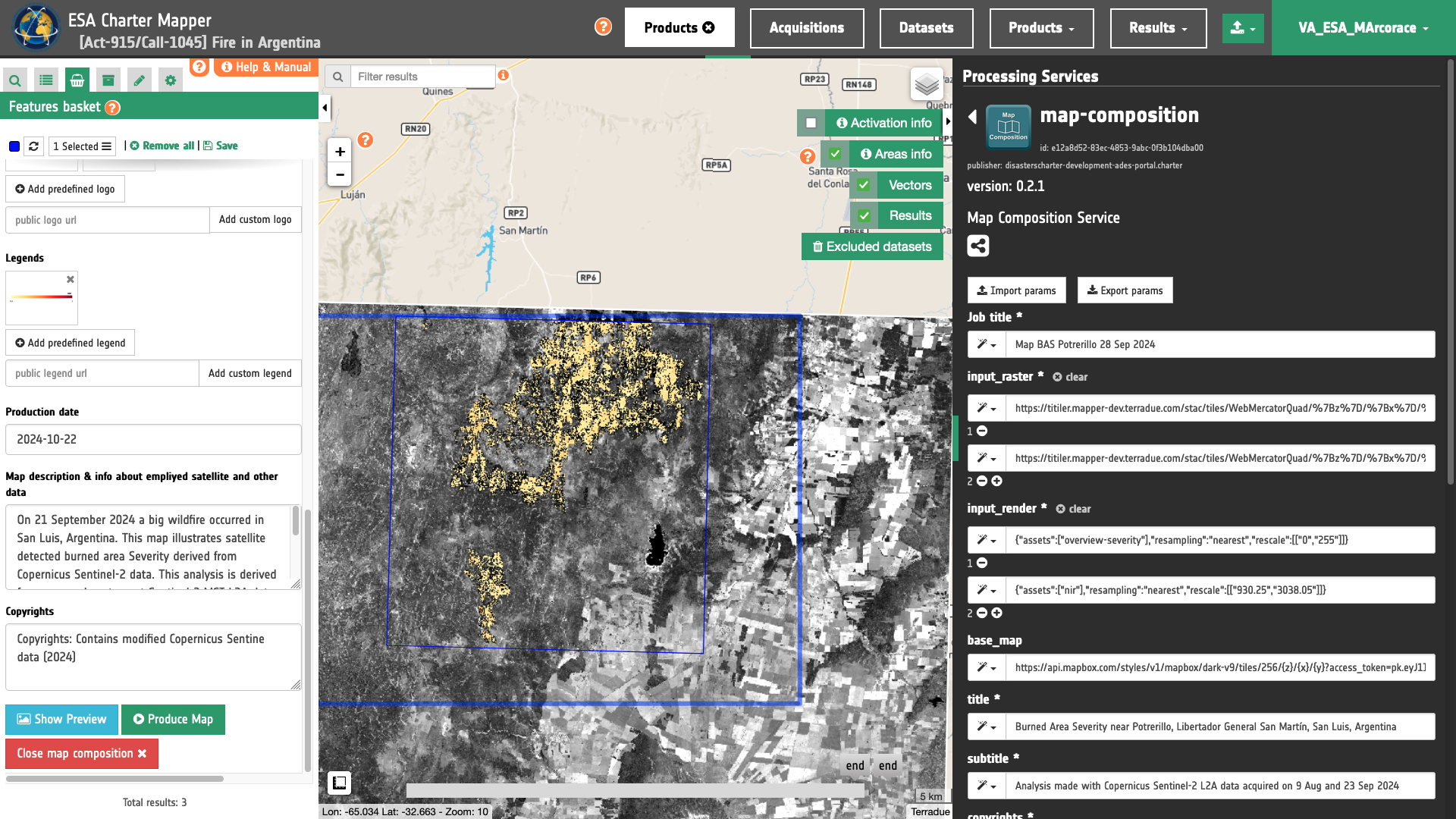Click Produce Map button
This screenshot has height=819, width=1456.
point(173,720)
